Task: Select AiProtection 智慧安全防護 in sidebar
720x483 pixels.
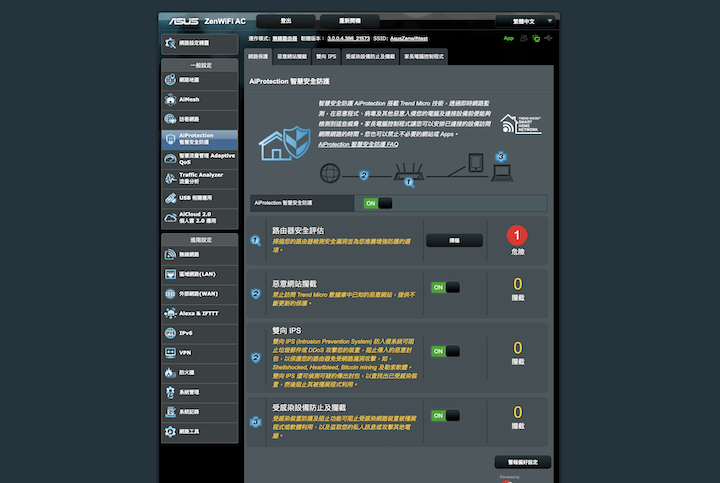Action: pos(199,139)
